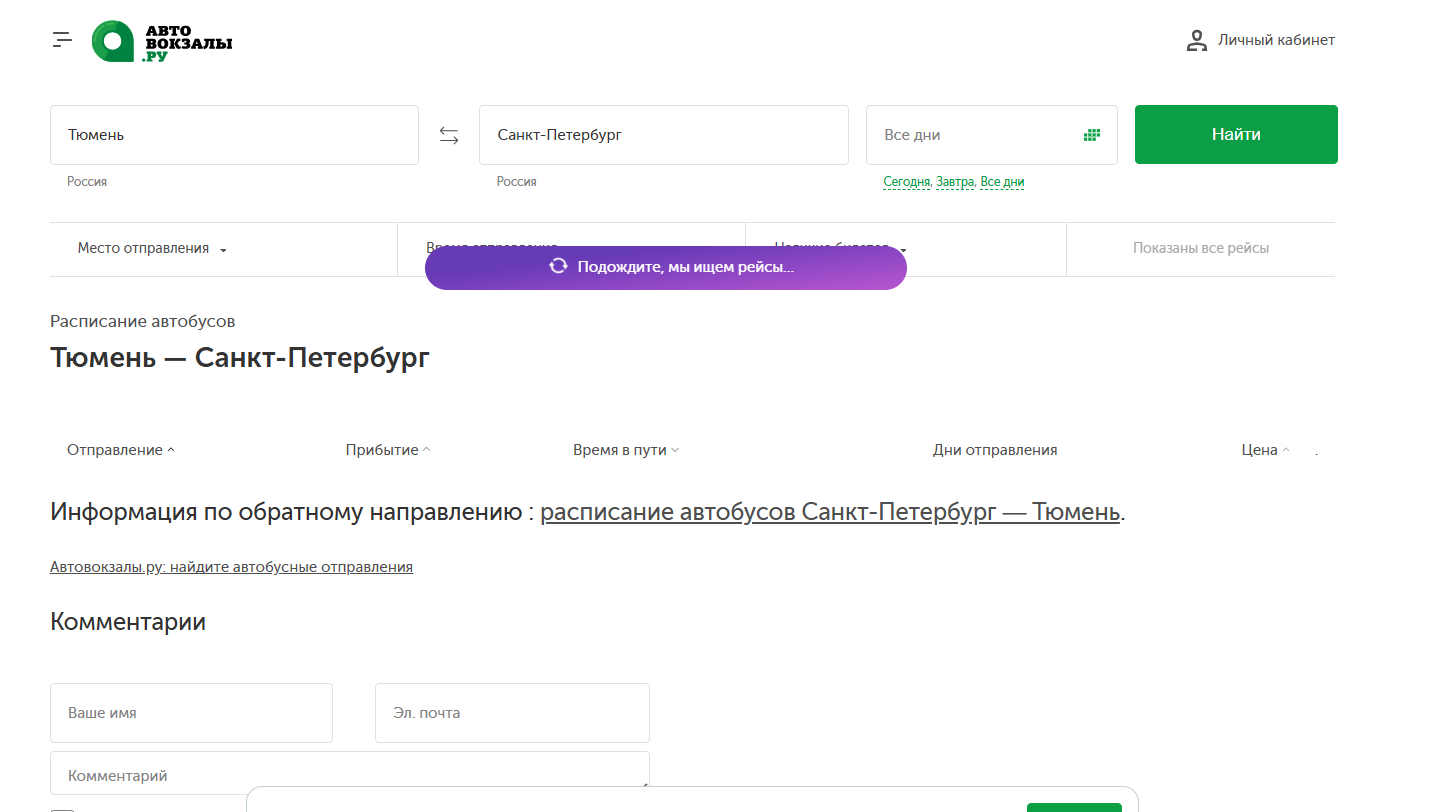
Task: Click the Показаны все рейсы label
Action: pos(1201,248)
